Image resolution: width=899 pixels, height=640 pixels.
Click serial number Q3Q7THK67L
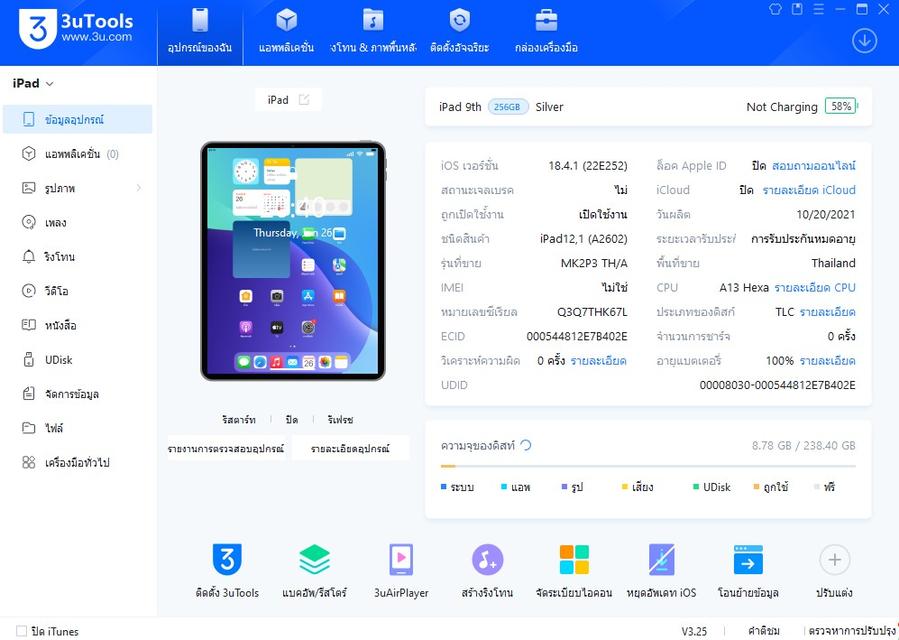point(592,312)
